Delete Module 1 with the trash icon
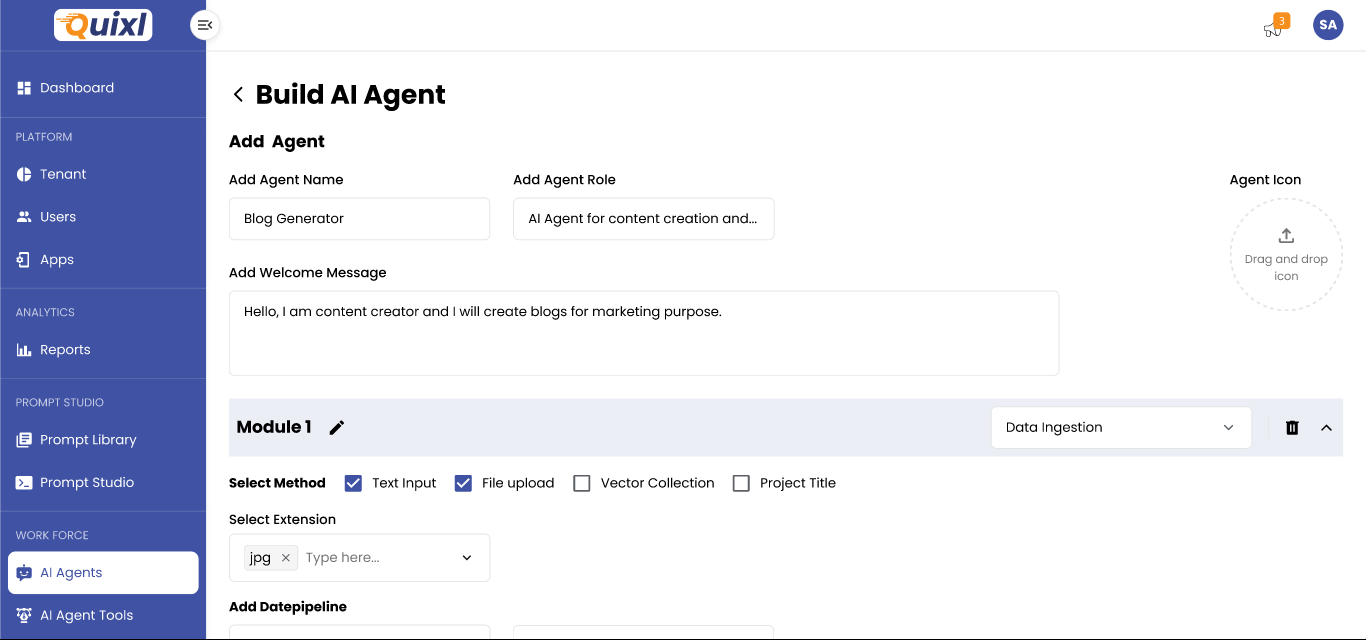This screenshot has height=640, width=1366. coord(1292,428)
